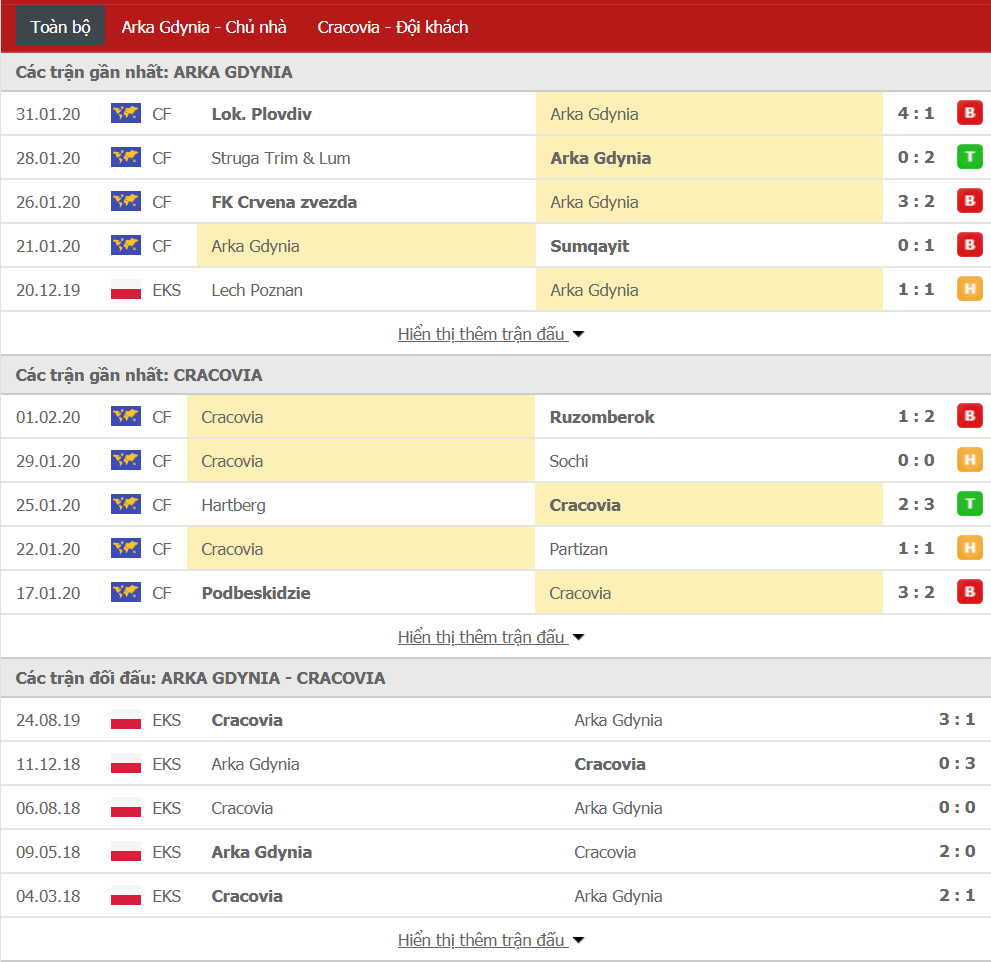This screenshot has width=991, height=962.
Task: Click red B badge for FK Crvena zvezda match
Action: click(x=970, y=201)
